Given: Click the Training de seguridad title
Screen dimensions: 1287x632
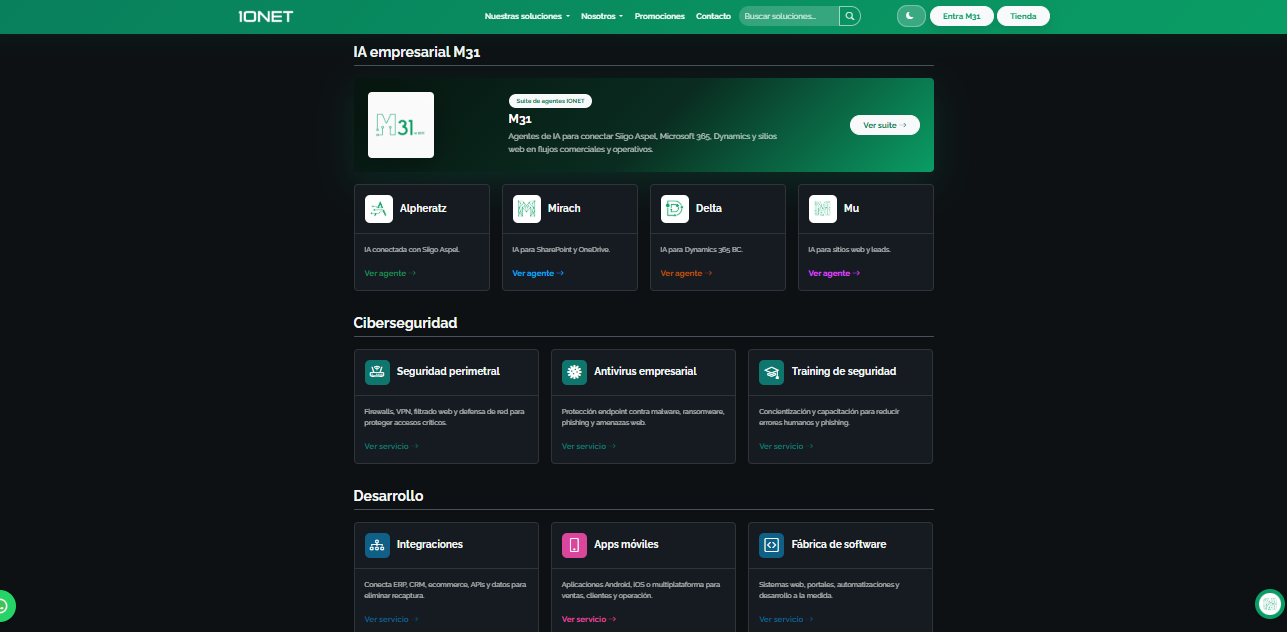Looking at the screenshot, I should (844, 371).
